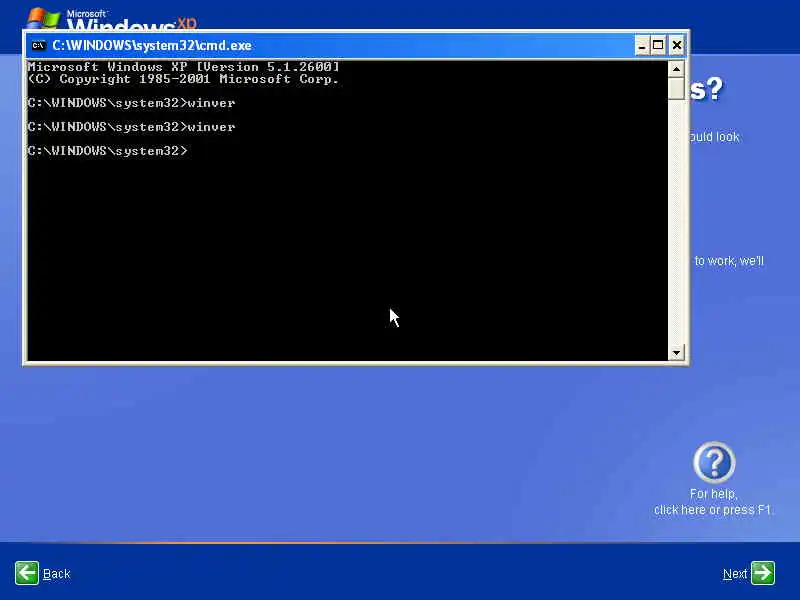Open help via the question mark icon
This screenshot has height=600, width=800.
point(714,462)
